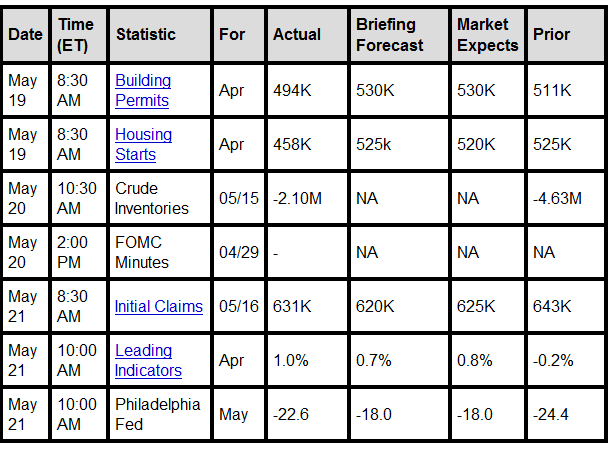Click the Prior column header
The width and height of the screenshot is (615, 449).
pos(552,35)
